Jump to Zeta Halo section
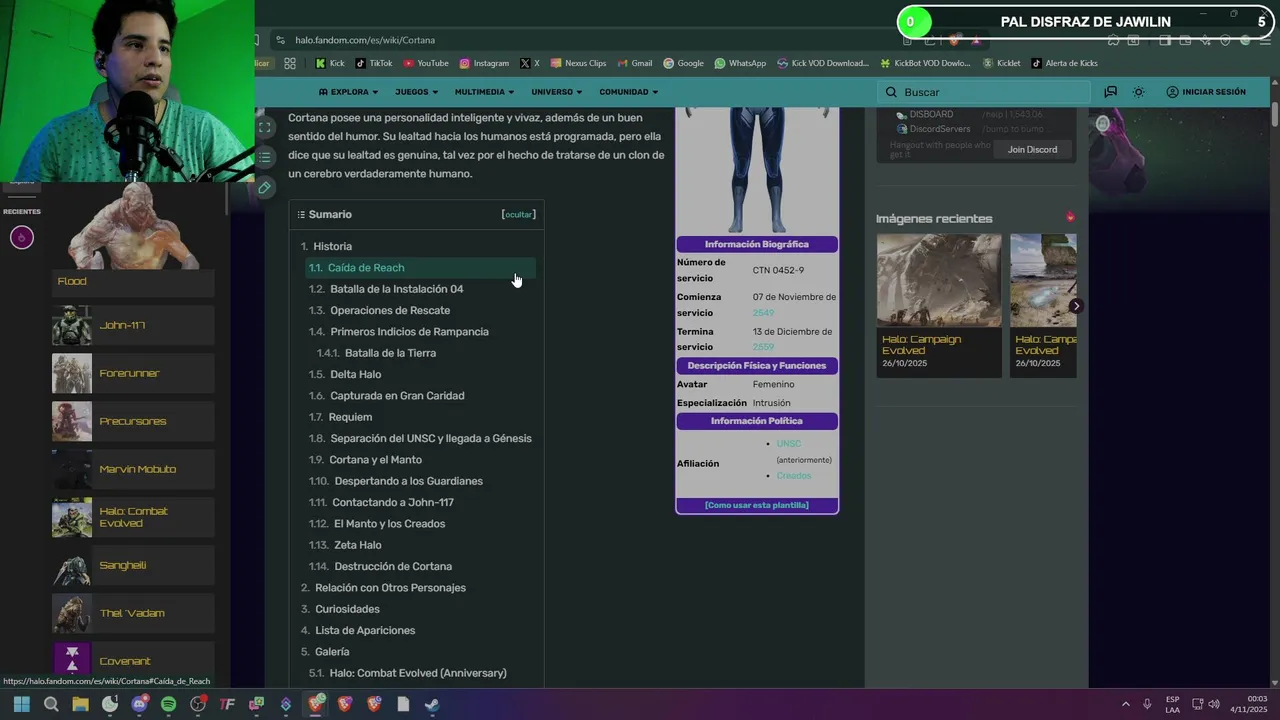The width and height of the screenshot is (1280, 720). (357, 545)
